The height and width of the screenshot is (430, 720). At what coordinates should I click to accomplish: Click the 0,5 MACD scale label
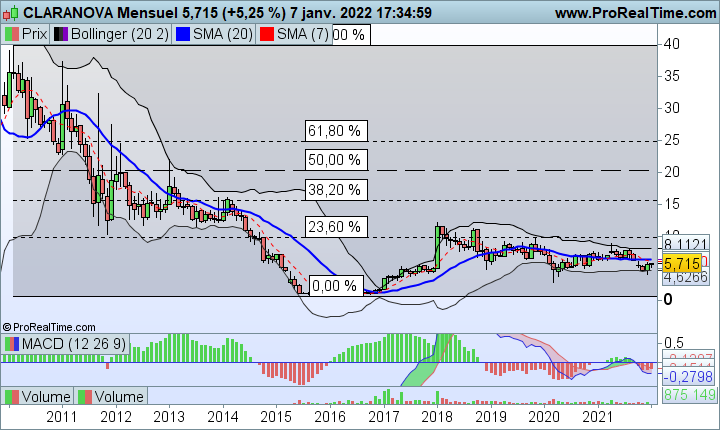click(x=674, y=343)
